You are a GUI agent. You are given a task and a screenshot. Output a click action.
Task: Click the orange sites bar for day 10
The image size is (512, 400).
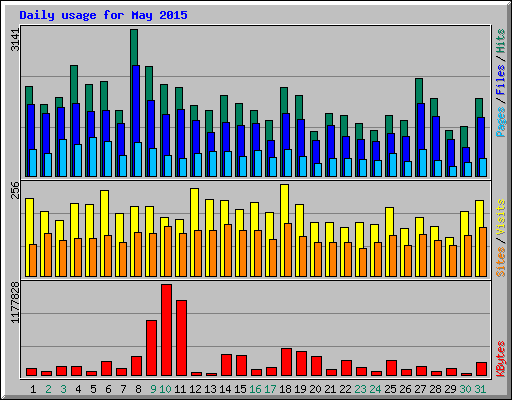(168, 252)
